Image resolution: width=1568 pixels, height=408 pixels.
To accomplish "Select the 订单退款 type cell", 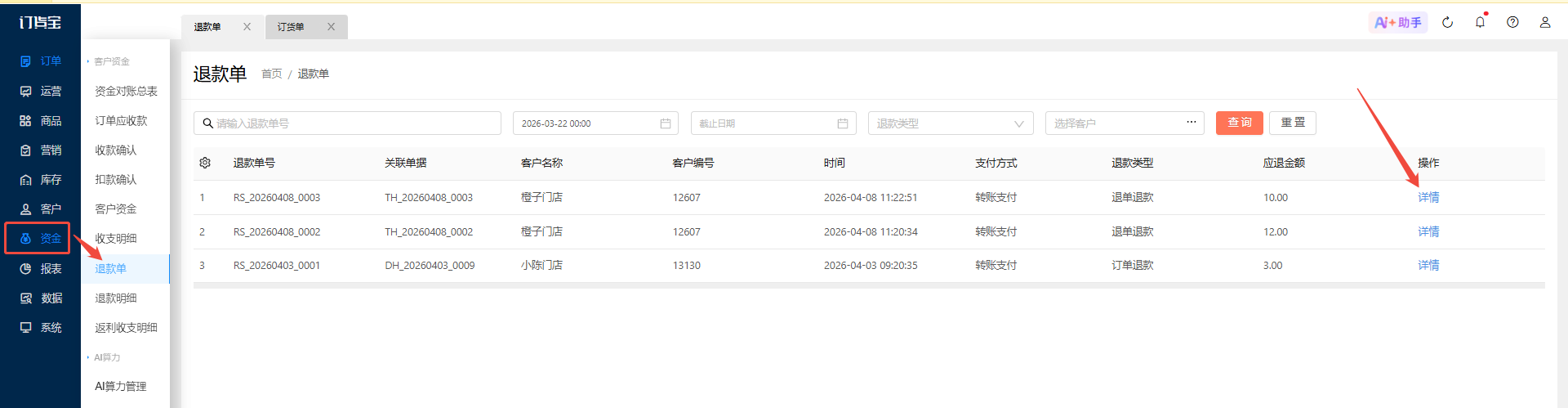I will click(1133, 265).
